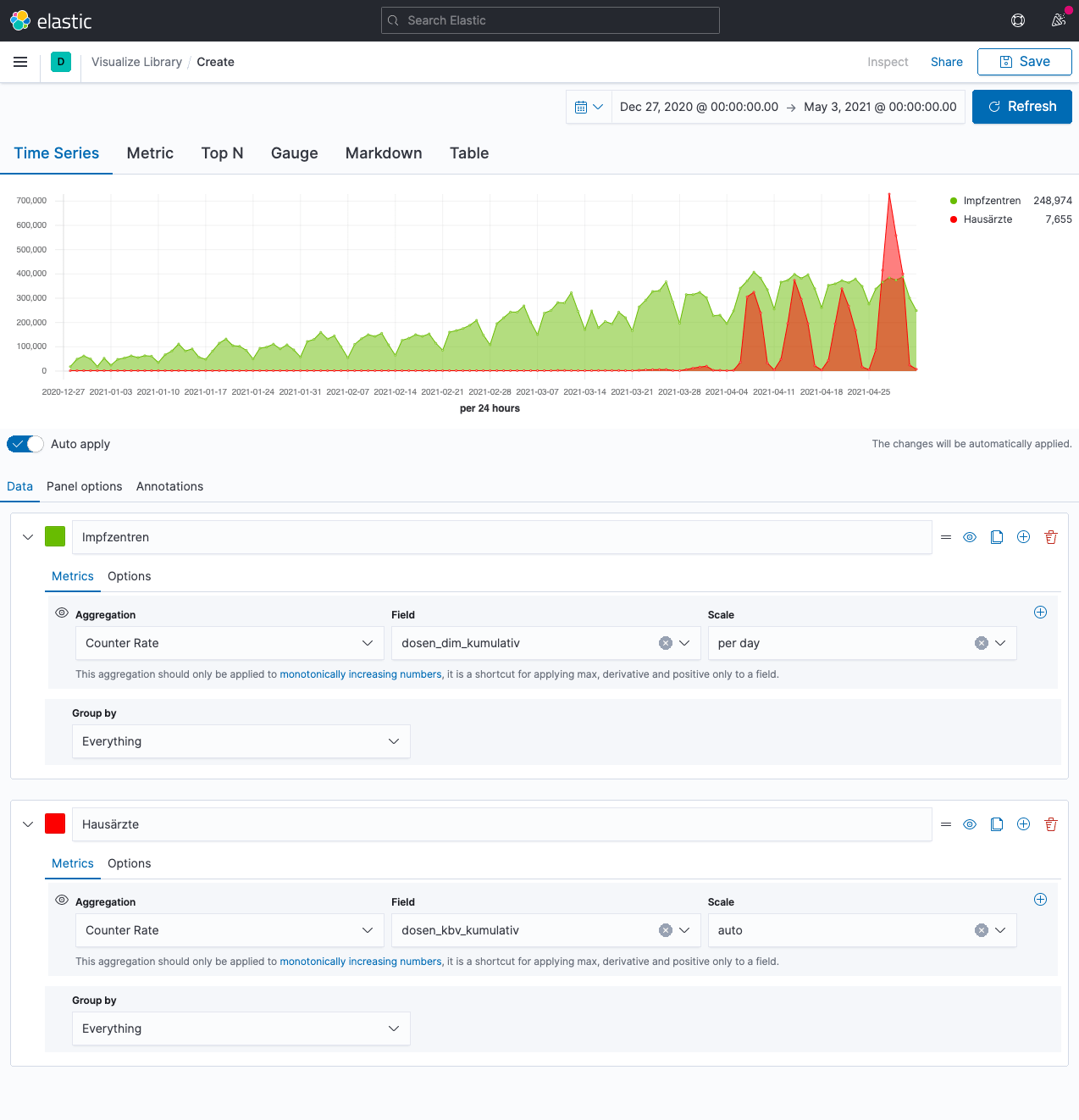Change the green Impfzentren color swatch
This screenshot has height=1120, width=1079.
click(55, 536)
